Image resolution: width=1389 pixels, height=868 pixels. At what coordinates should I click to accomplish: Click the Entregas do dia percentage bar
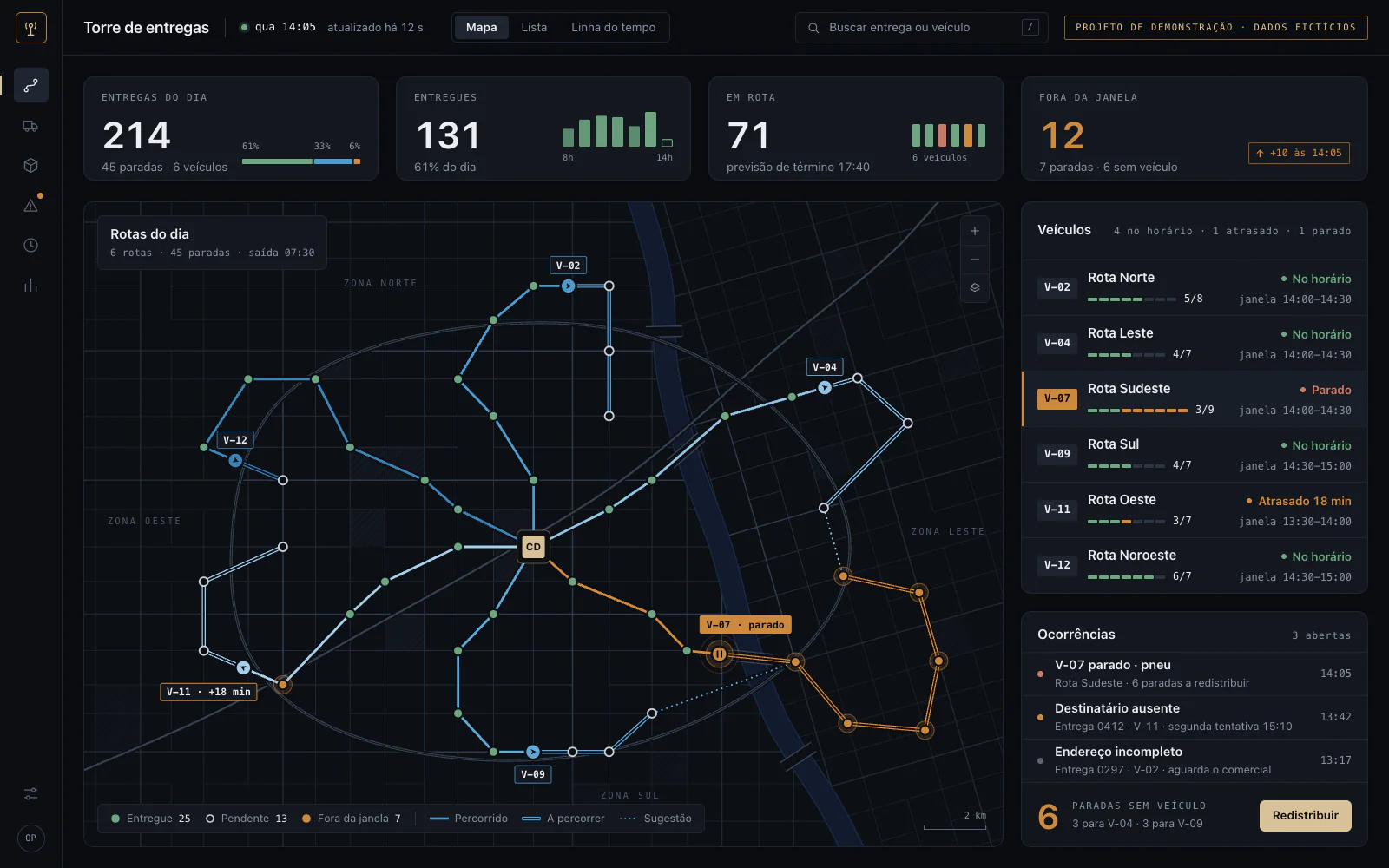301,161
